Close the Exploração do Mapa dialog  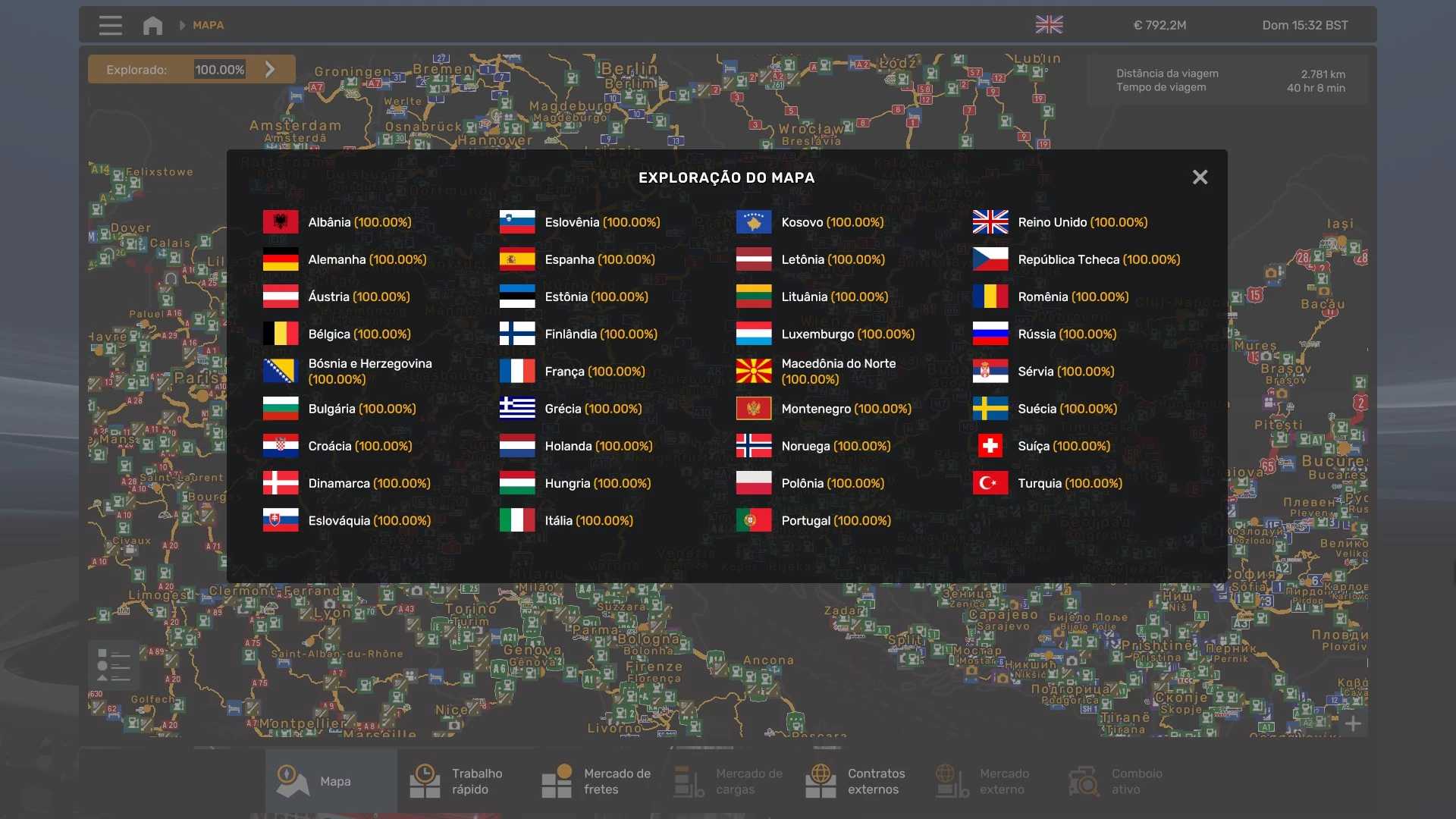[x=1200, y=177]
